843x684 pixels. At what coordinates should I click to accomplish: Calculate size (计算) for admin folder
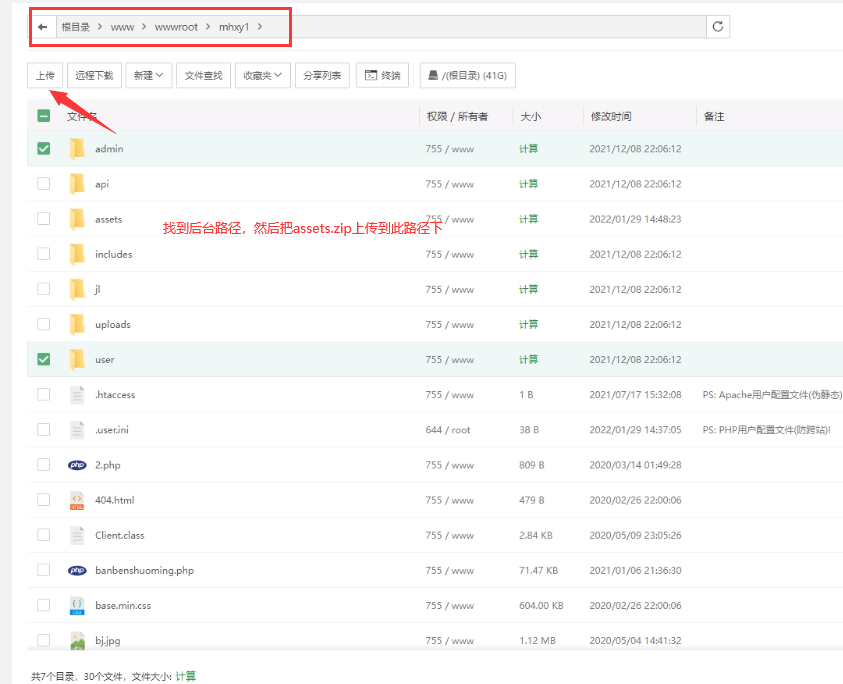click(x=528, y=148)
